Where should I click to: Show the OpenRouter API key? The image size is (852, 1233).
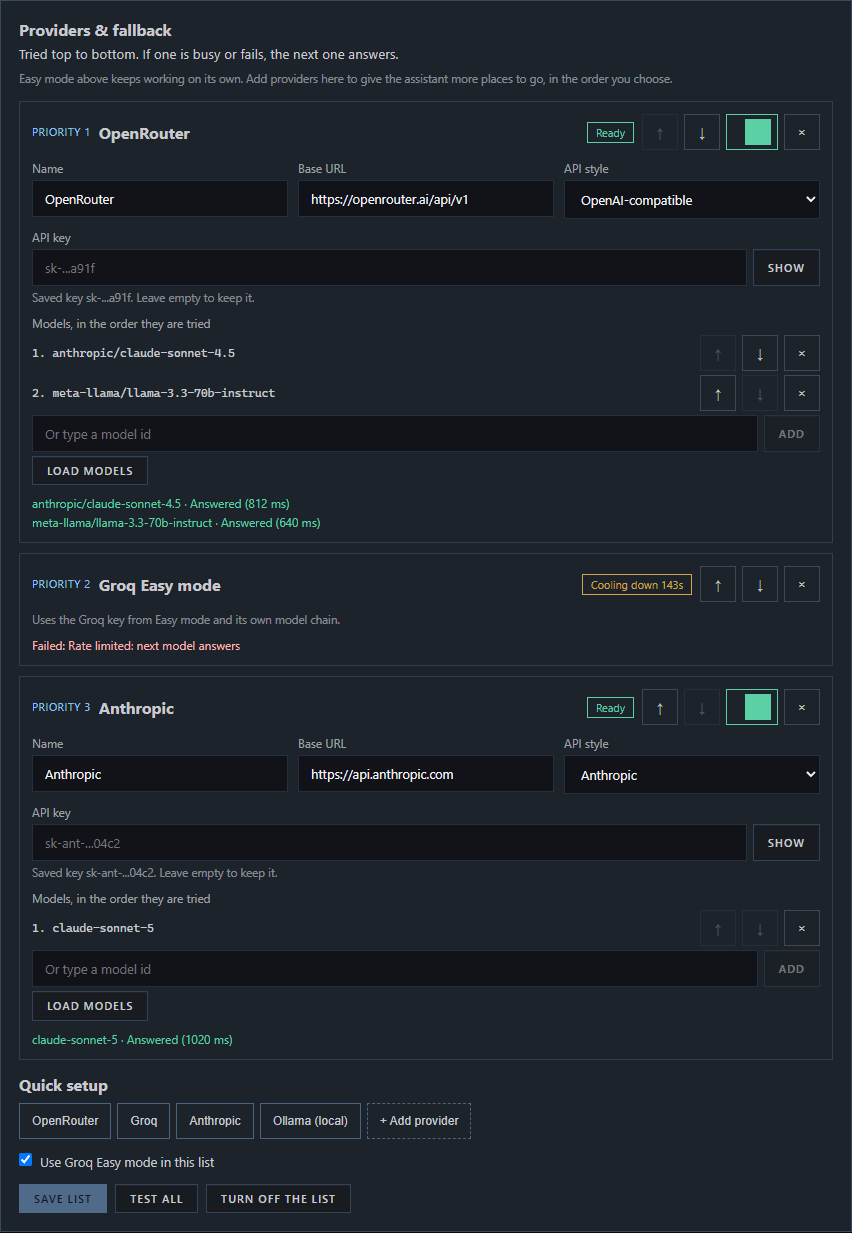(x=786, y=268)
